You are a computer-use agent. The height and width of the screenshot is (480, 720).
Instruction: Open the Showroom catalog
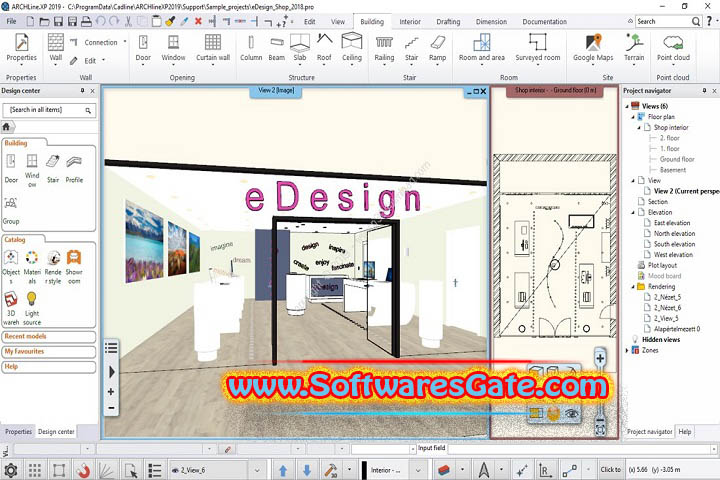click(74, 267)
